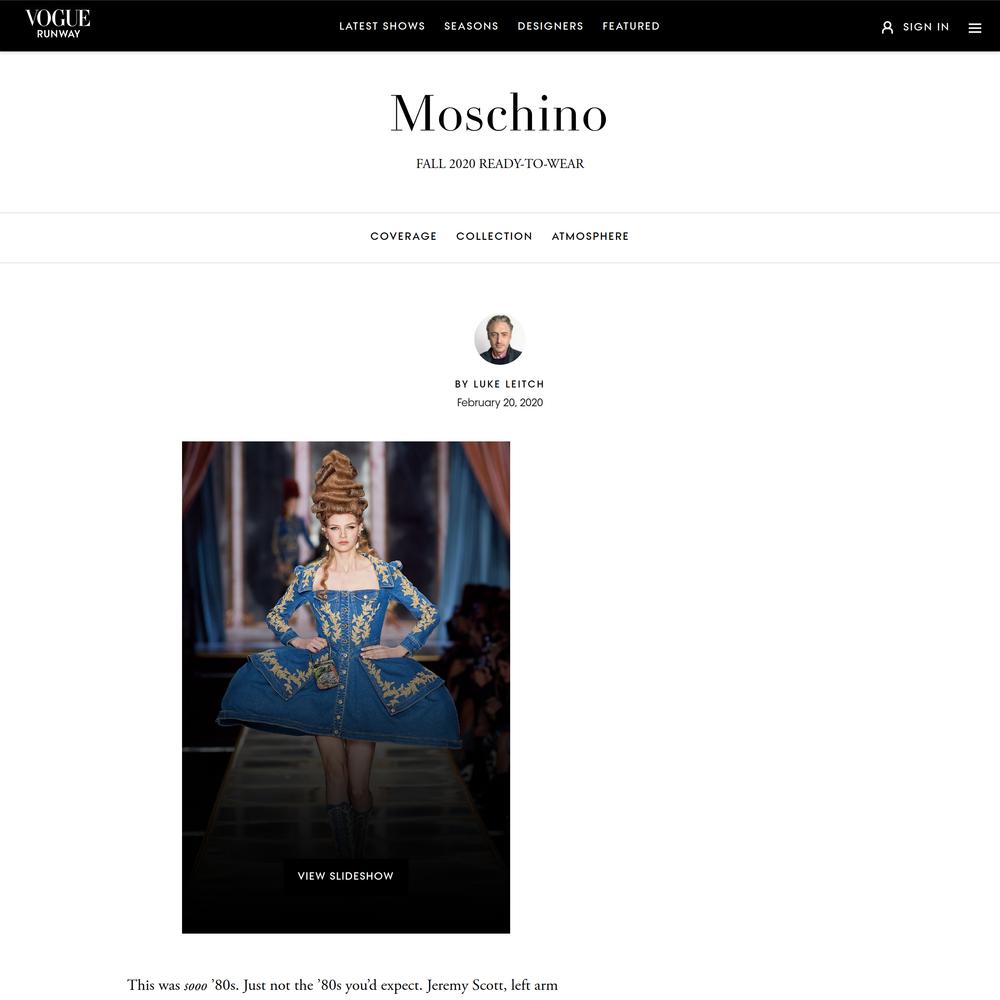Click the Vogue Runway logo
This screenshot has height=1000, width=1000.
[x=57, y=24]
